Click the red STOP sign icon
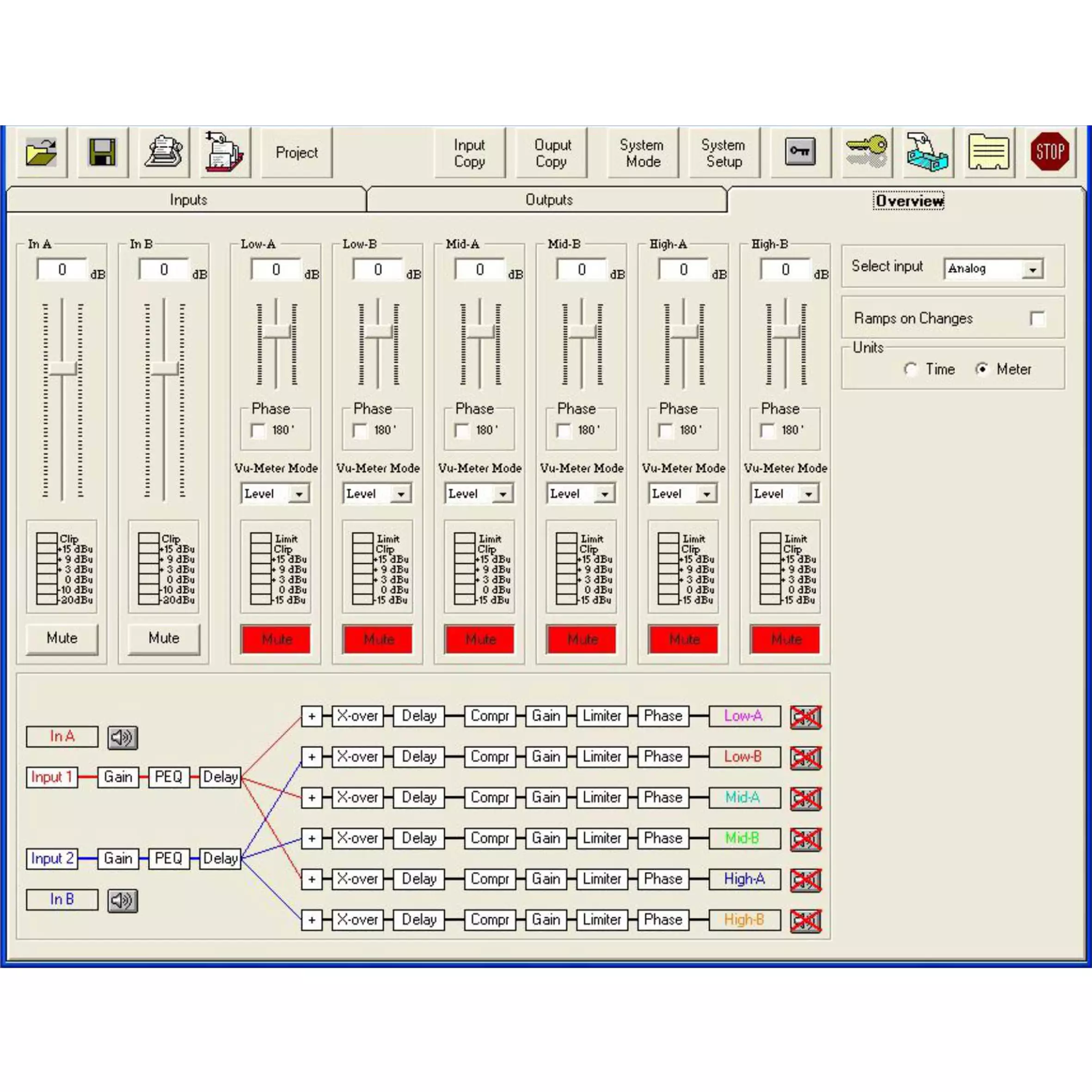This screenshot has height=1092, width=1092. (1049, 153)
